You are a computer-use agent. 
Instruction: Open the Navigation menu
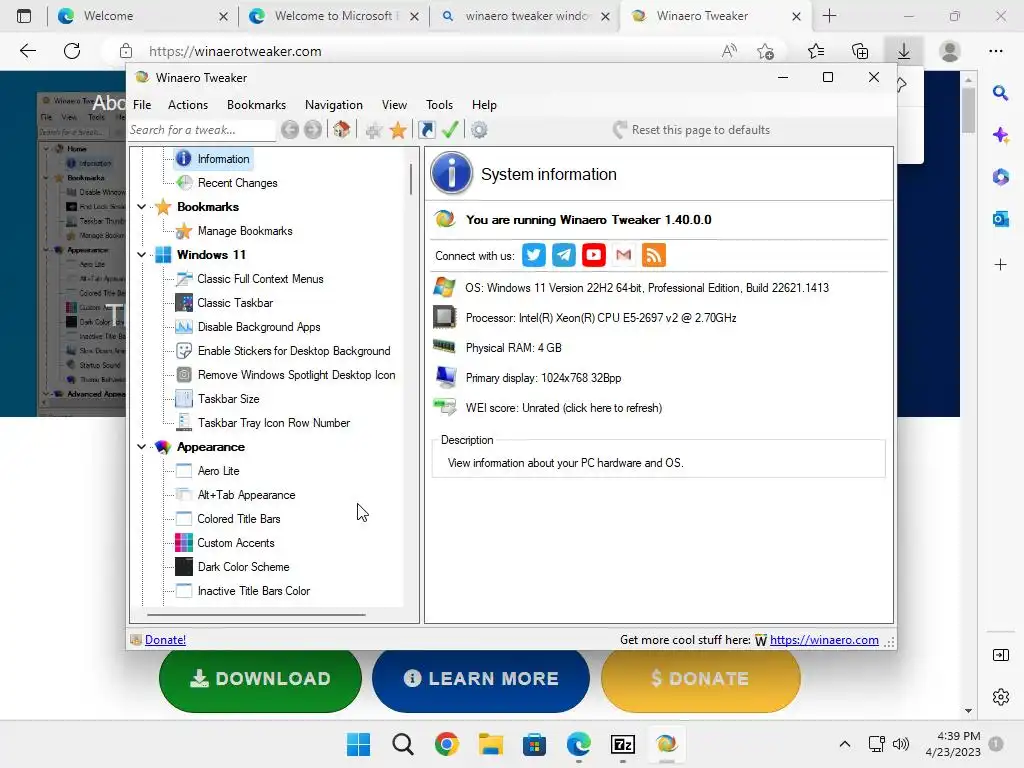click(x=334, y=104)
